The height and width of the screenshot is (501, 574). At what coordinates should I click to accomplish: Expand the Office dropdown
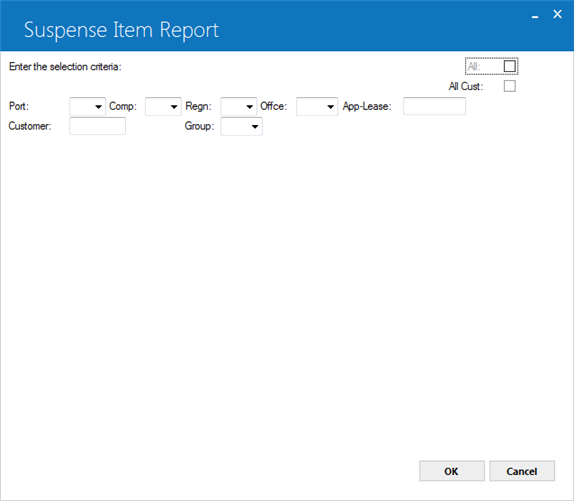(330, 107)
